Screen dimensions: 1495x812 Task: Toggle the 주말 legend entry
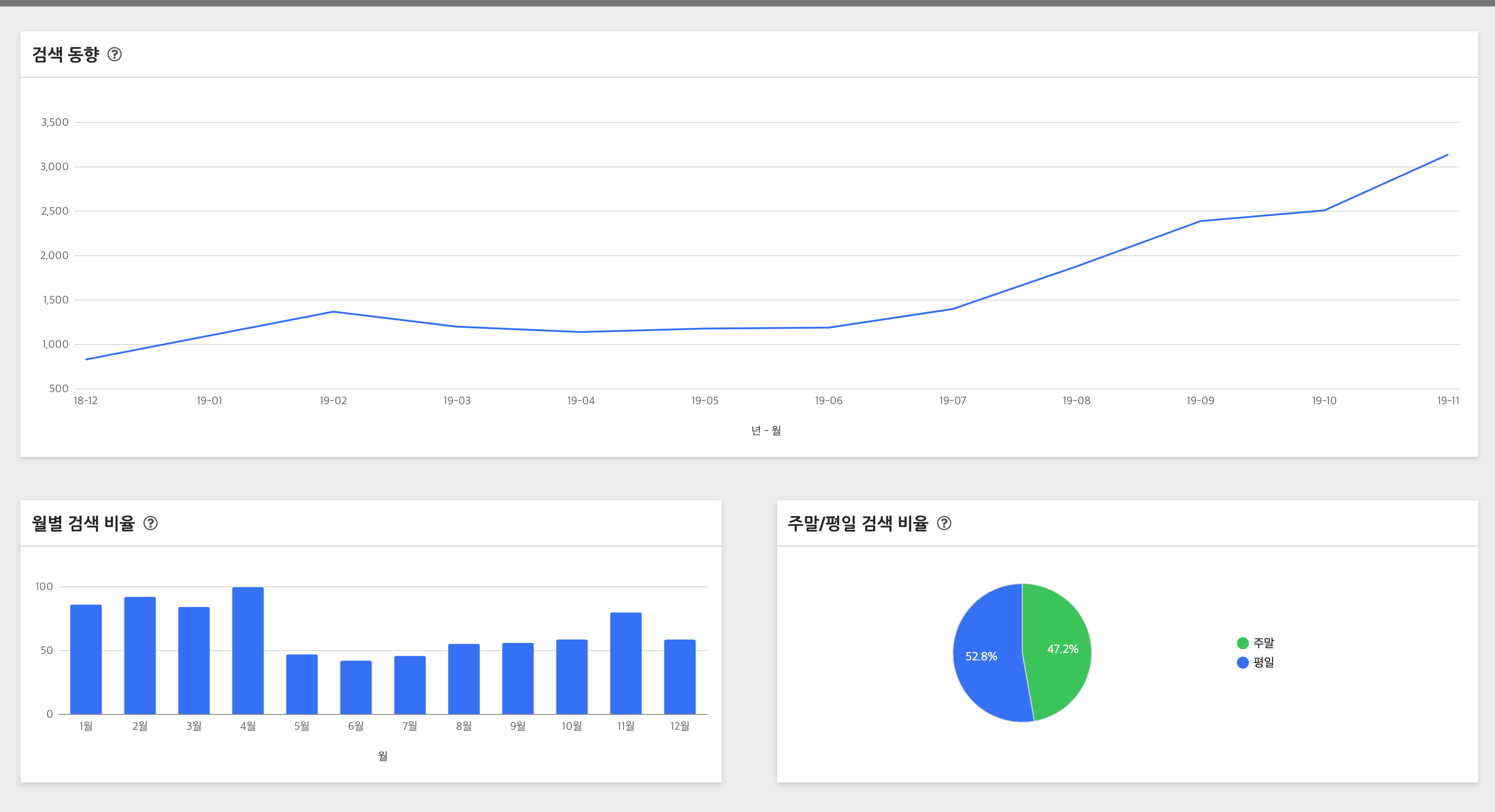[1263, 643]
